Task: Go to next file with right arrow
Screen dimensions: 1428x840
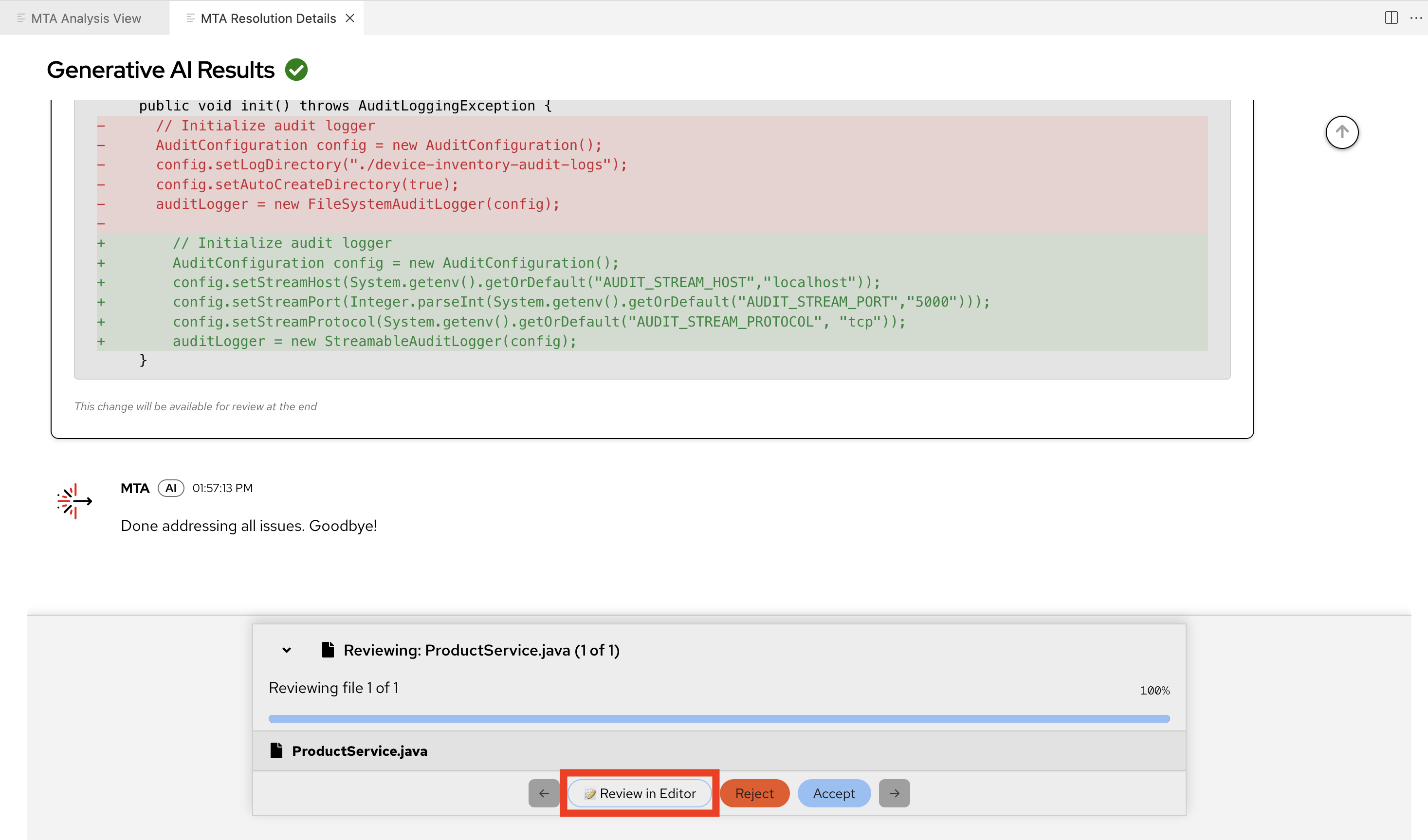Action: point(894,793)
